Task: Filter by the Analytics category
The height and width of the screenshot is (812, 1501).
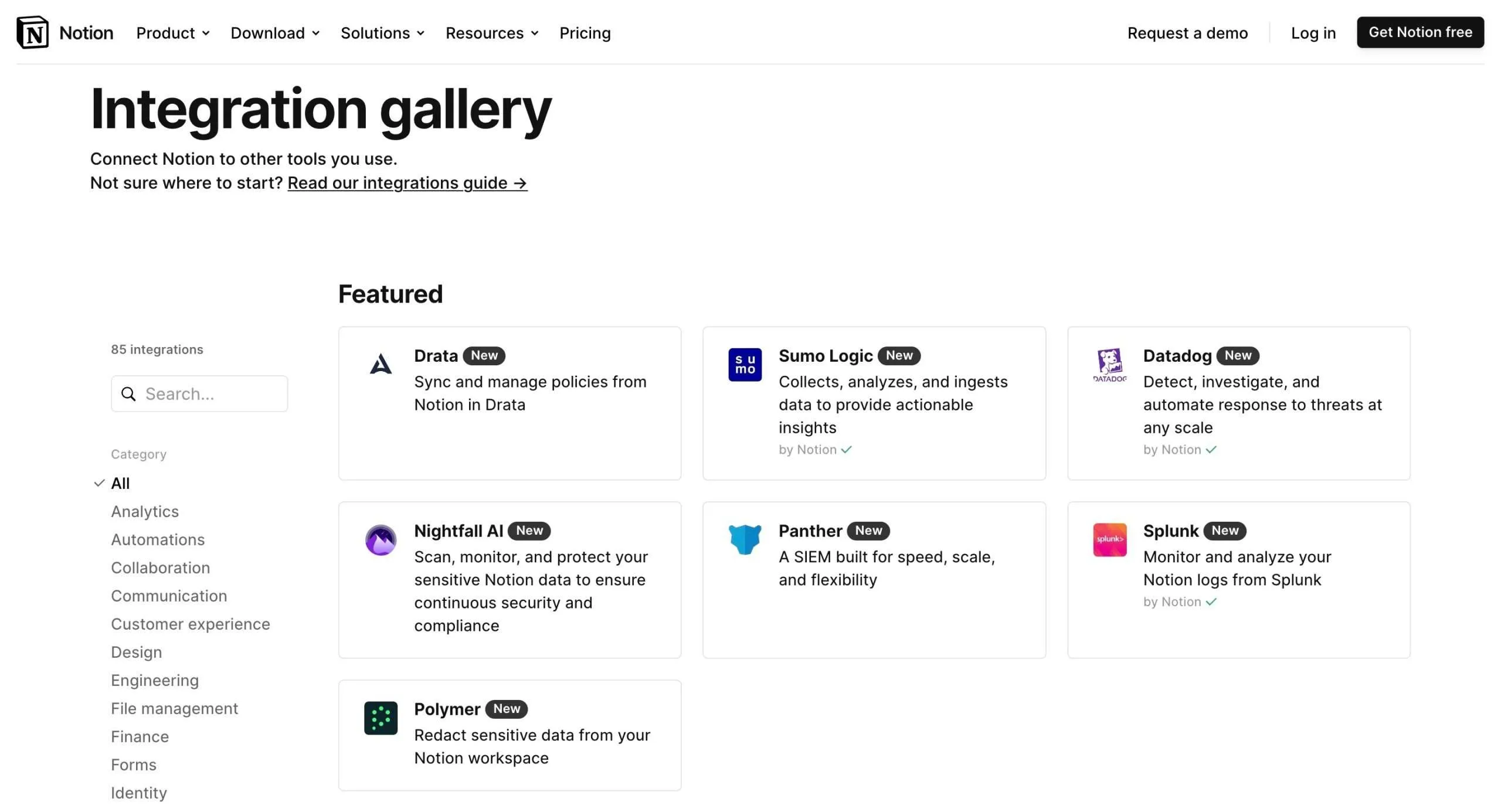Action: point(145,511)
